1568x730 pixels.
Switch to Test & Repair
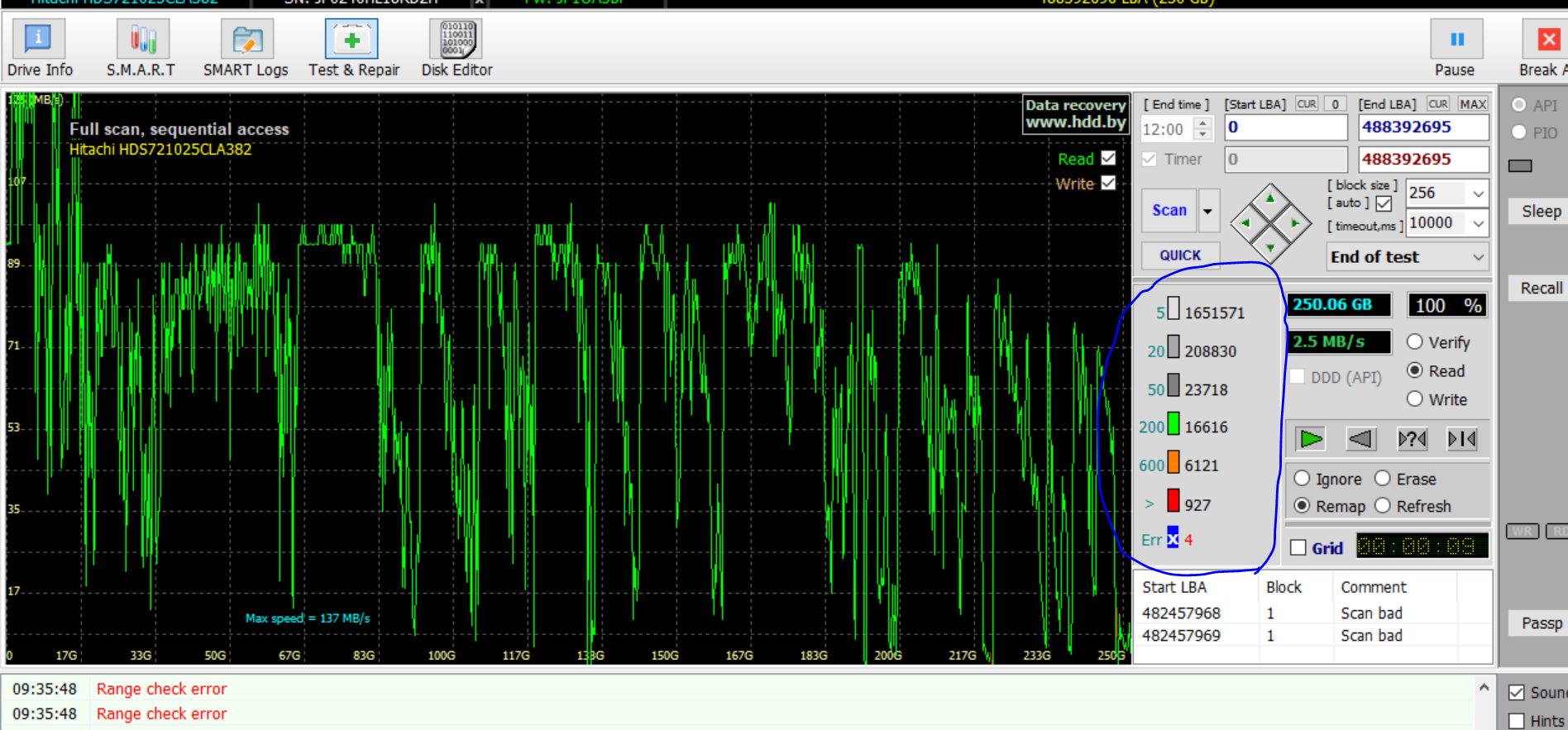click(353, 50)
